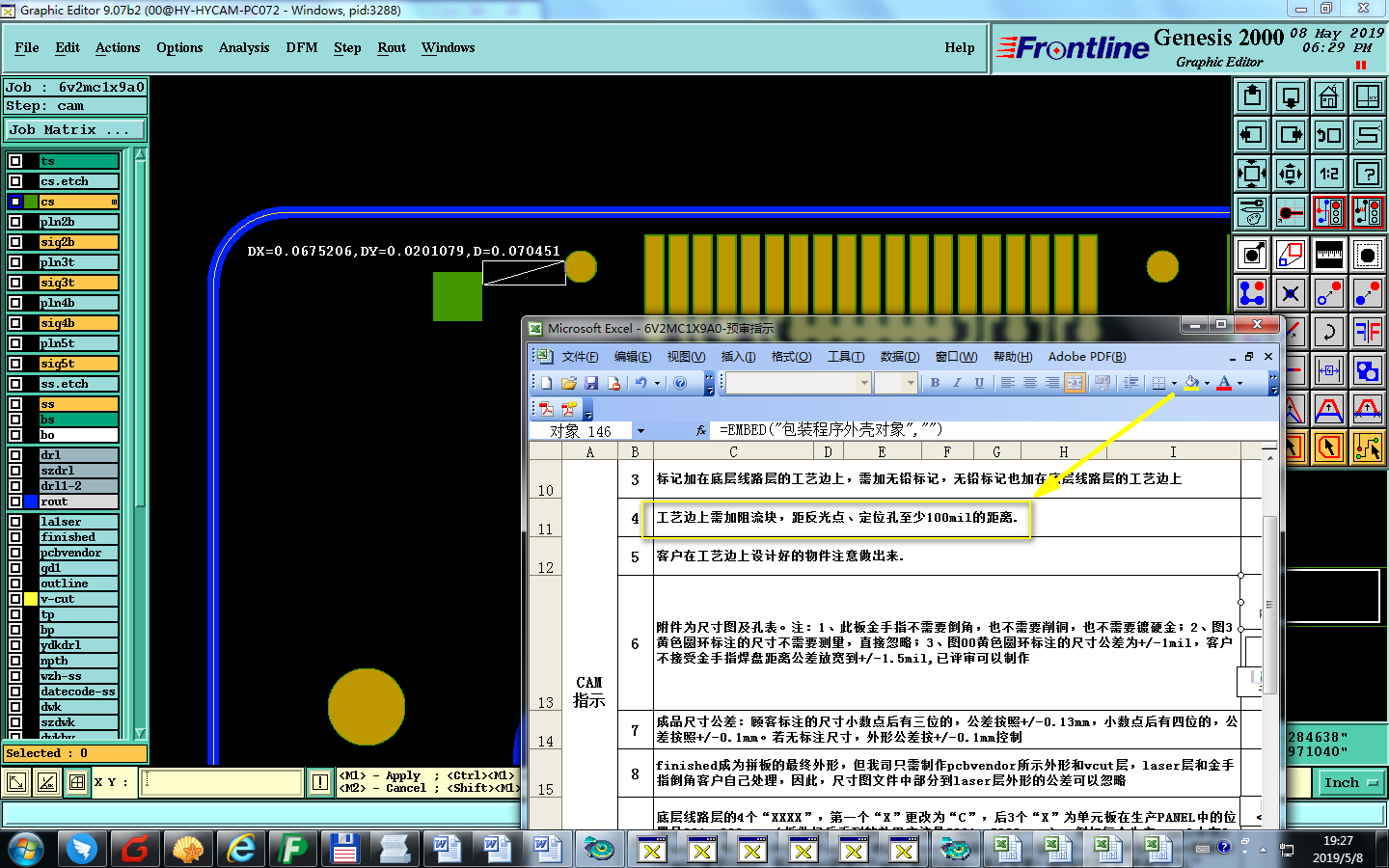The width and height of the screenshot is (1389, 868).
Task: Click the blue connected-nodes net icon
Action: [1252, 293]
